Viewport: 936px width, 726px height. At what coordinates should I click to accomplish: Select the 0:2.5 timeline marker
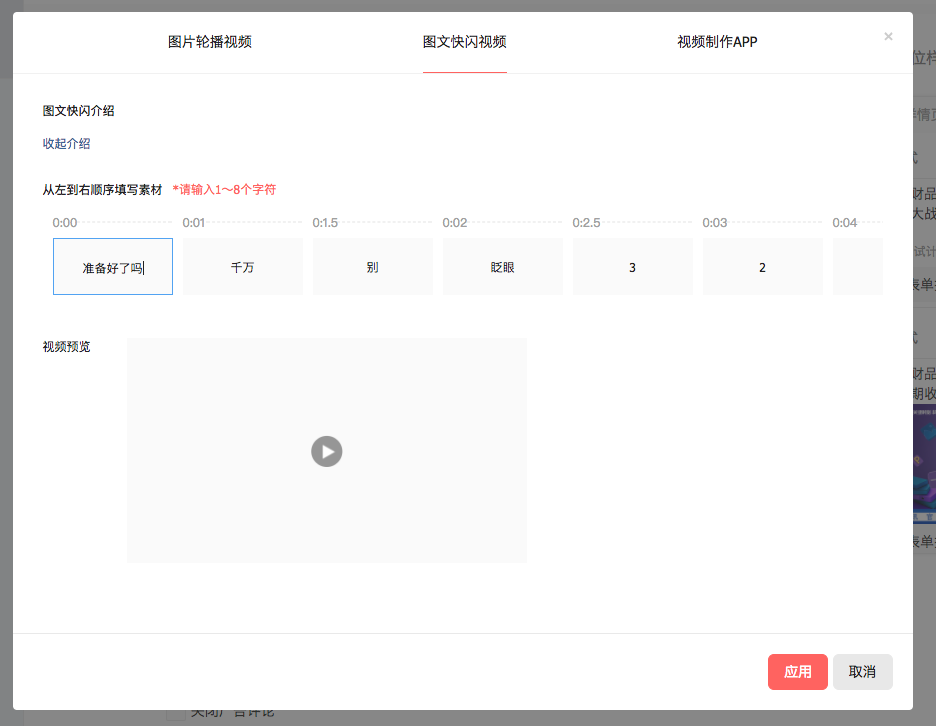pos(586,223)
